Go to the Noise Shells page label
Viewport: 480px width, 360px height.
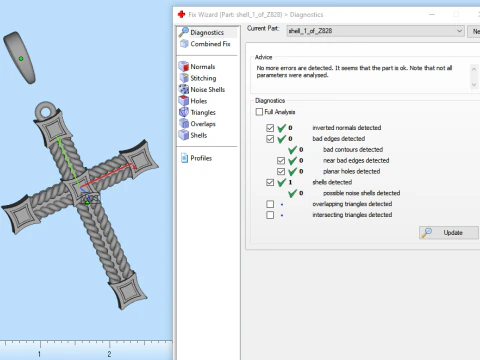pyautogui.click(x=208, y=89)
